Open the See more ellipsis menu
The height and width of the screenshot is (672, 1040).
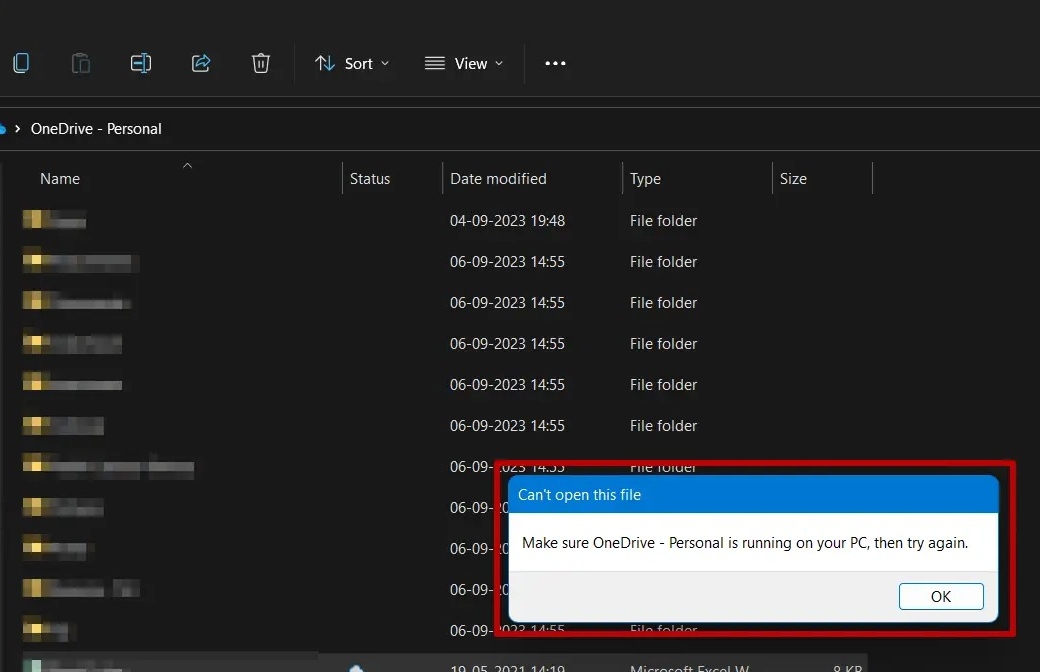555,62
